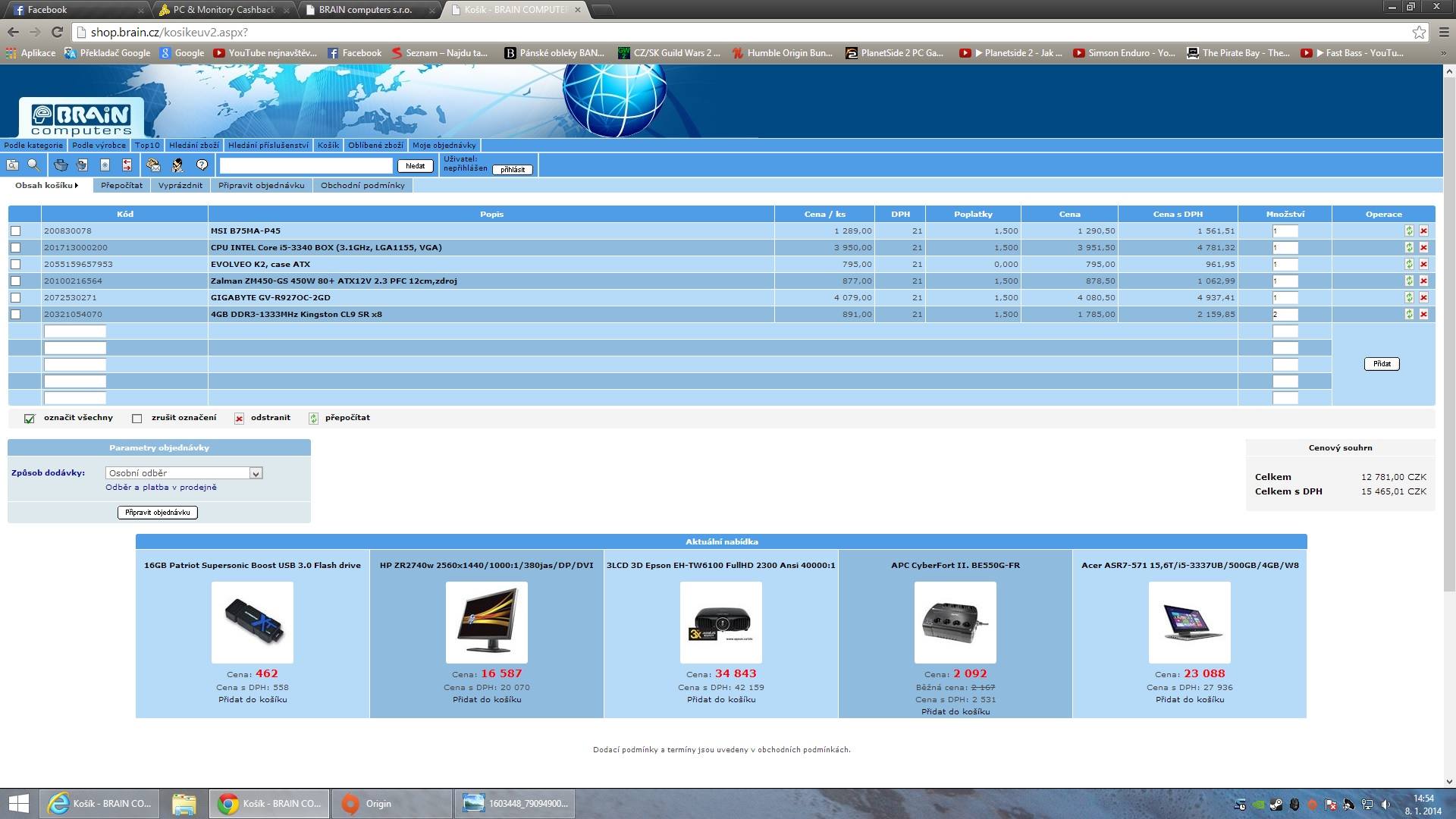Click the catalog browse icon in the shop toolbar
The image size is (1456, 819).
[x=13, y=165]
